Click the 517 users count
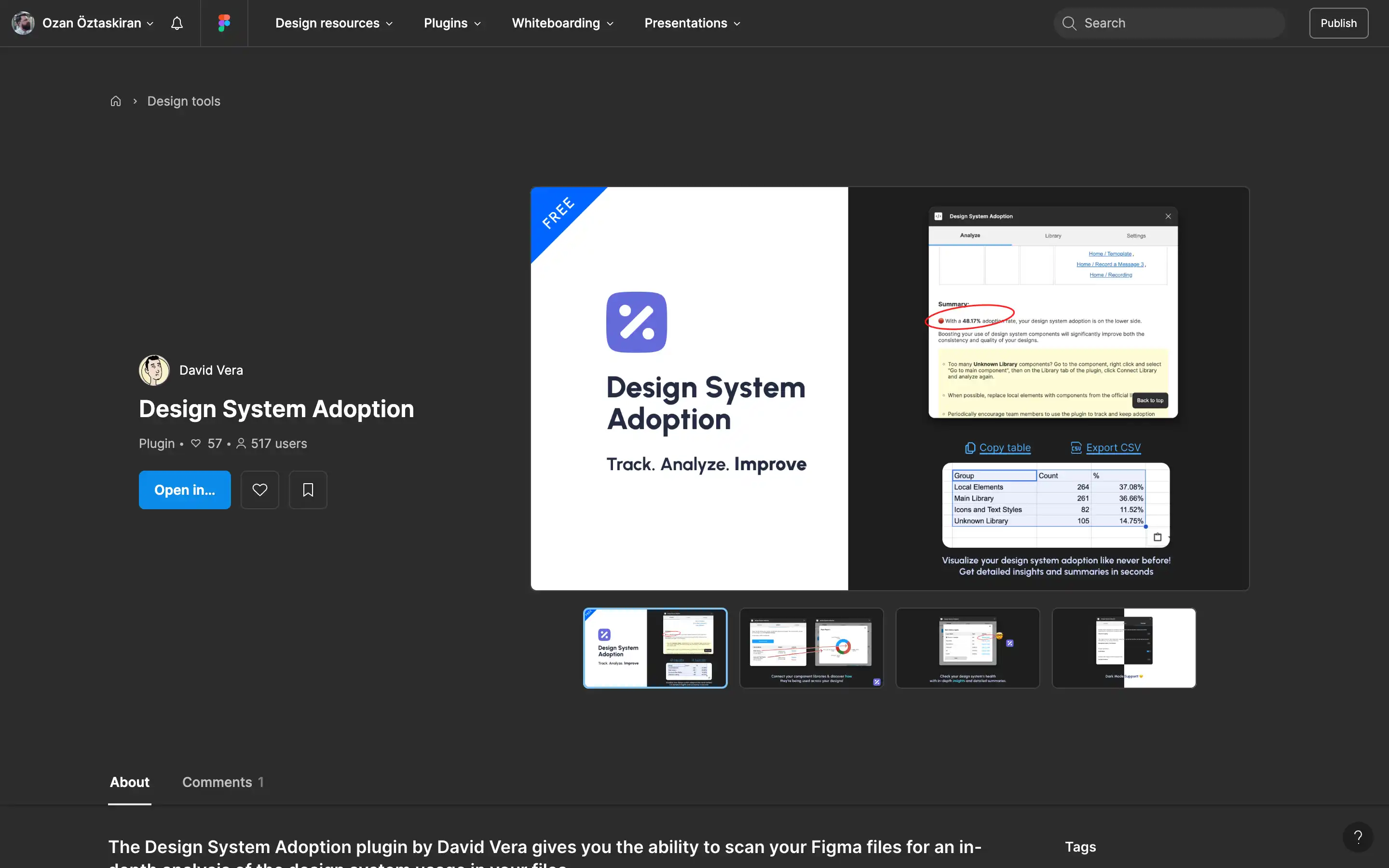Image resolution: width=1389 pixels, height=868 pixels. [272, 444]
